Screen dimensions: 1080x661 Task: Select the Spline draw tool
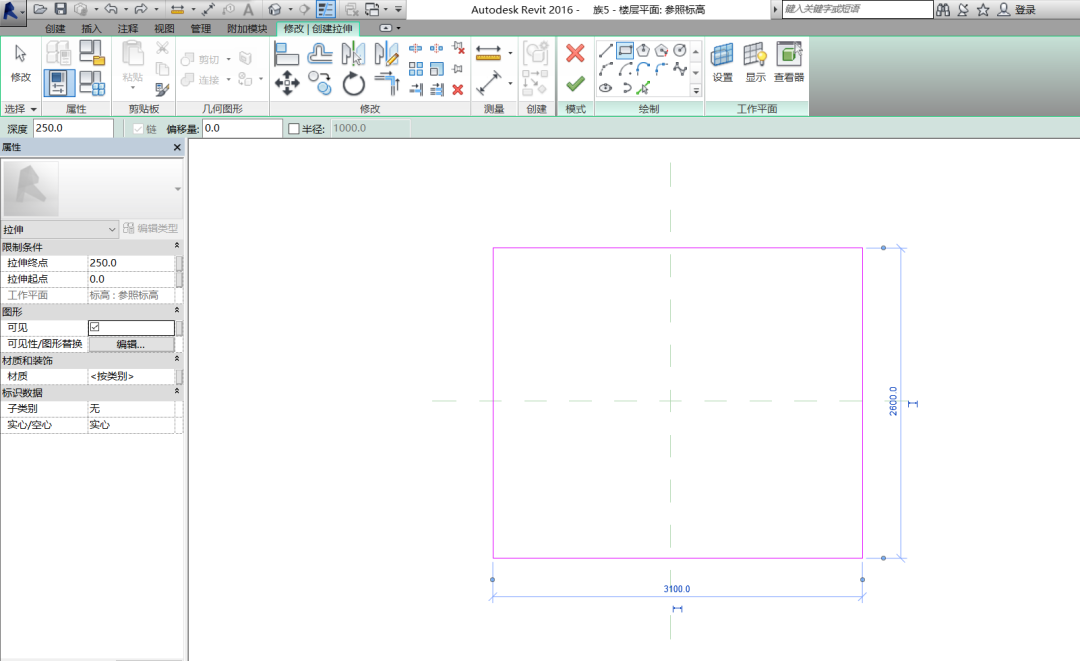tap(680, 69)
